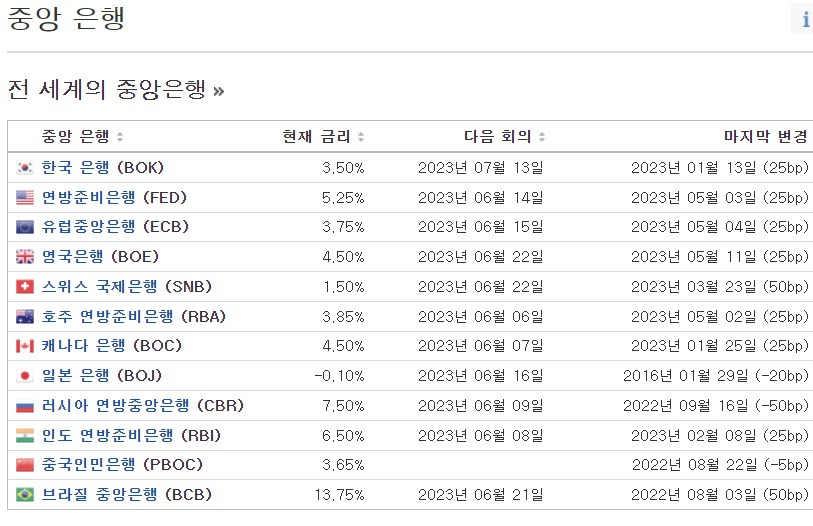Click ECB last change 2023년 05월 04일 (25bp)
The height and width of the screenshot is (526, 813).
point(720,227)
